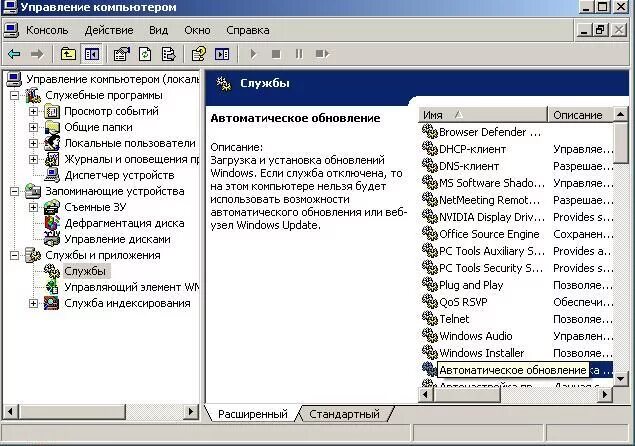Select Управление дисками in the tree
Image resolution: width=635 pixels, height=446 pixels.
[x=117, y=239]
